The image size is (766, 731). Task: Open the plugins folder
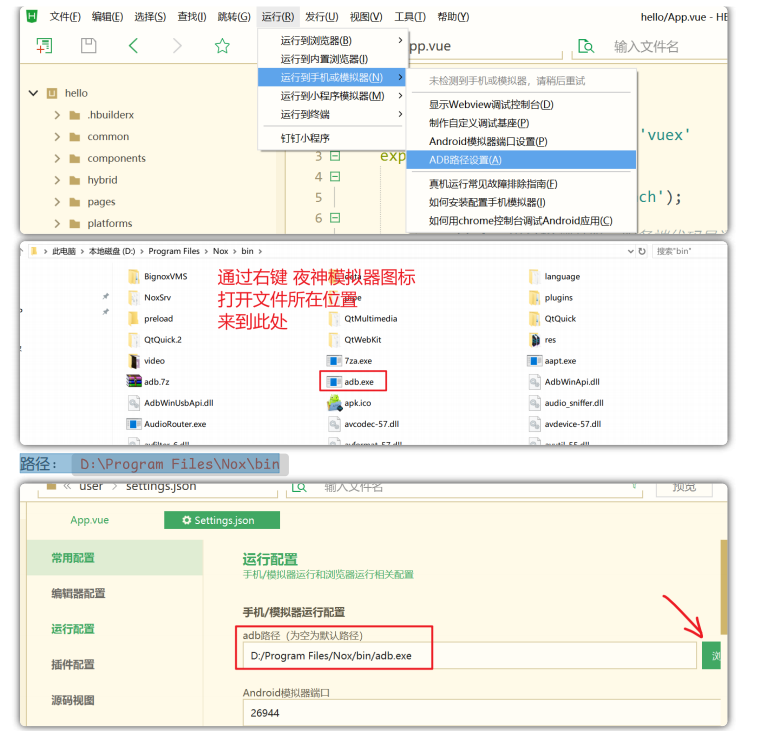(x=551, y=298)
